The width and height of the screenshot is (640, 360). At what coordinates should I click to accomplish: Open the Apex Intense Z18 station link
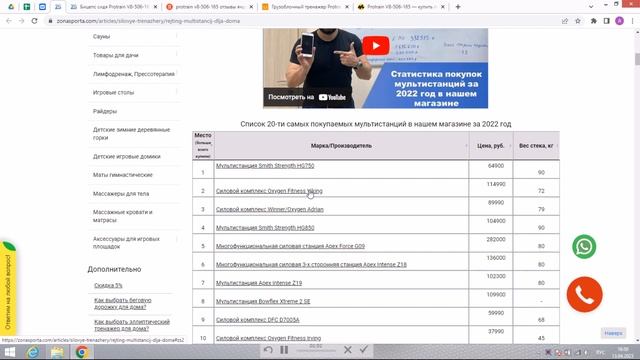(311, 264)
